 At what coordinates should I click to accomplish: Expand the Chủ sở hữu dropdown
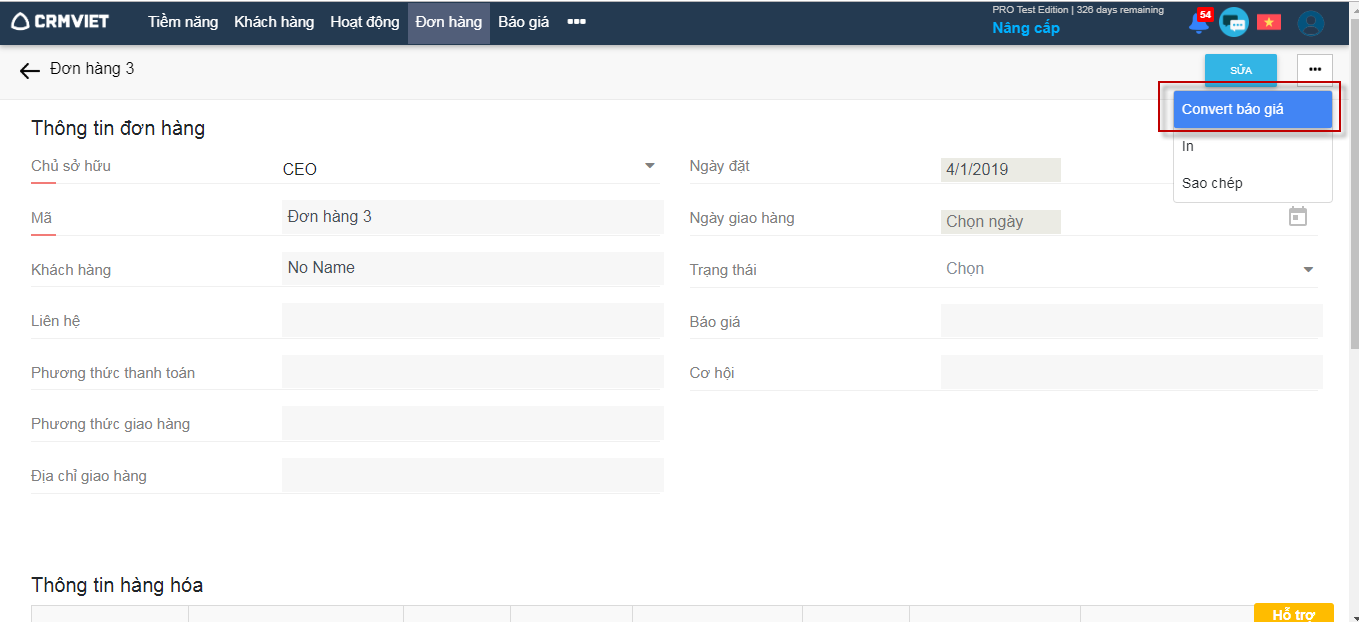[x=649, y=166]
